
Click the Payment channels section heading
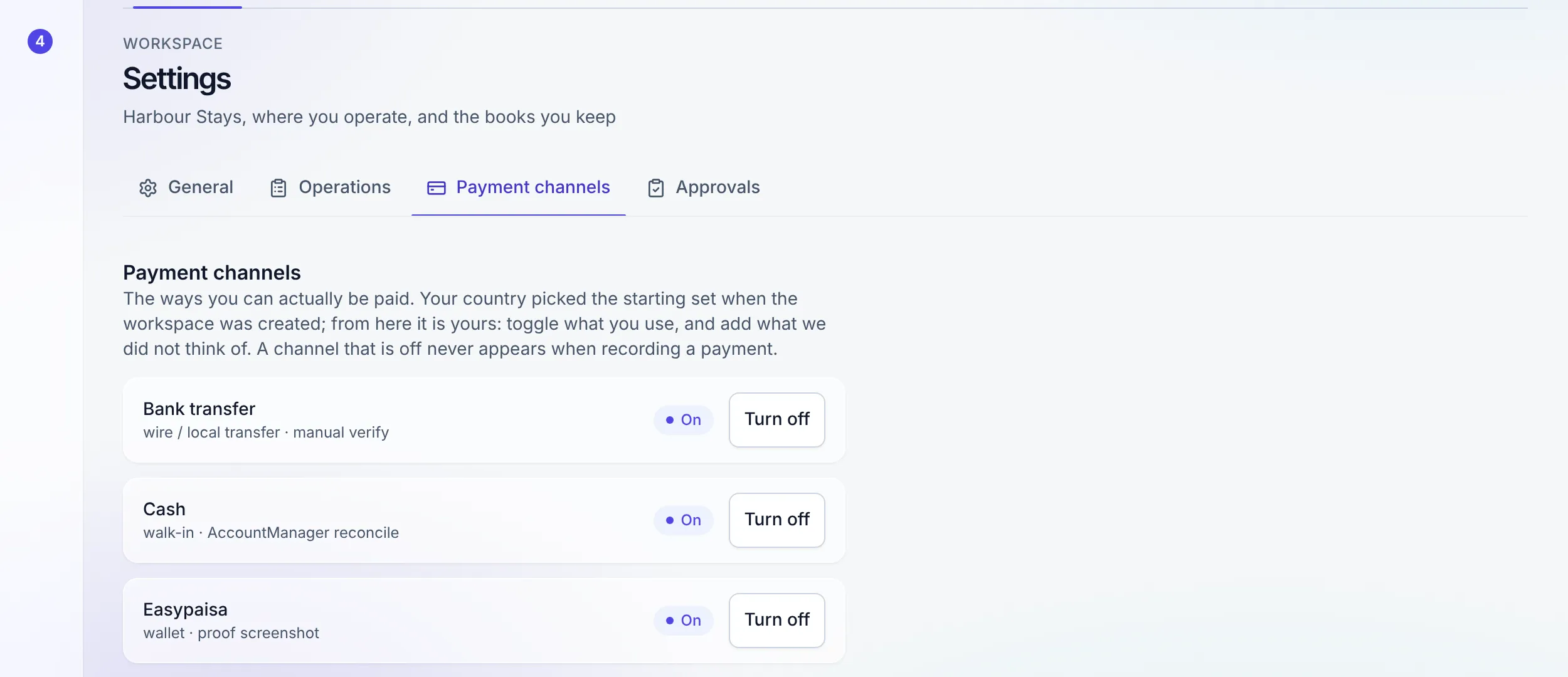(x=212, y=273)
